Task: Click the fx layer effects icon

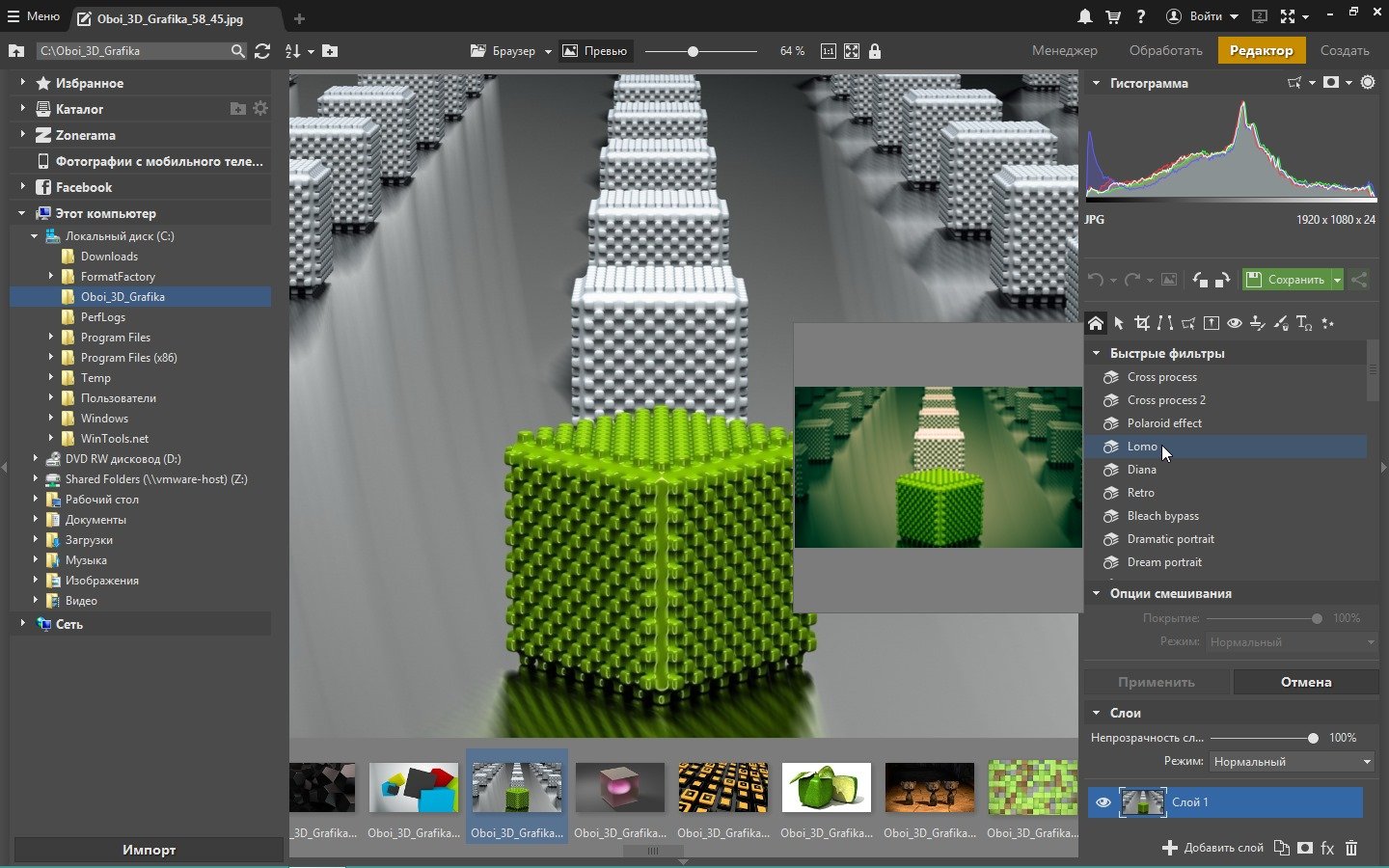Action: pyautogui.click(x=1327, y=848)
